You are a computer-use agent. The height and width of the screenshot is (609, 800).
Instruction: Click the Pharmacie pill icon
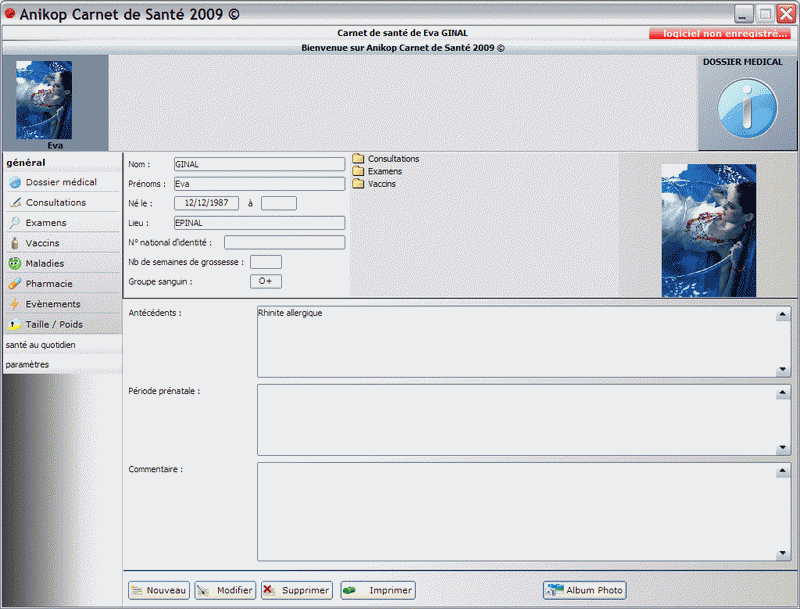point(15,284)
